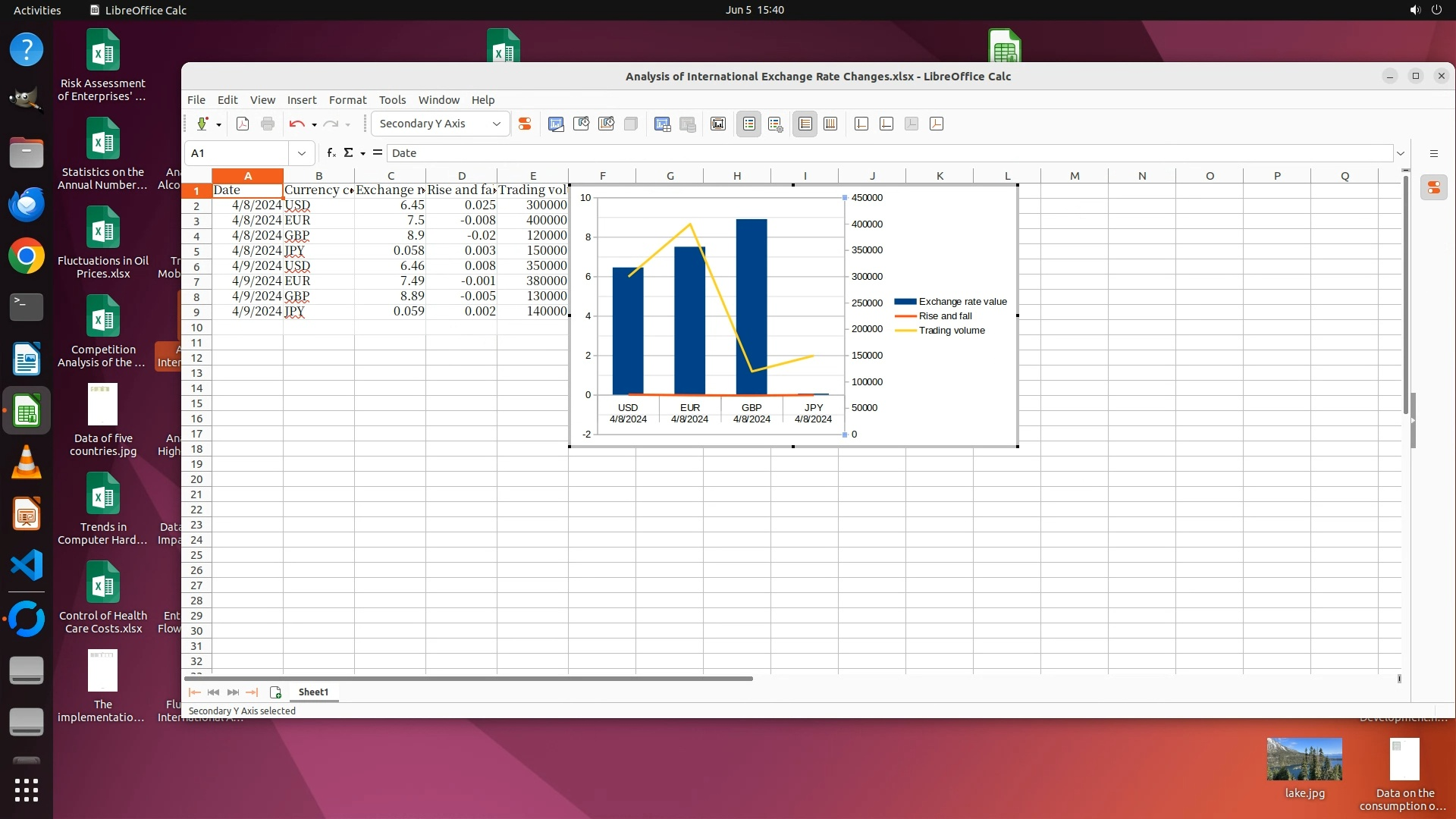Open the Insert menu
Viewport: 1456px width, 819px height.
pos(301,100)
